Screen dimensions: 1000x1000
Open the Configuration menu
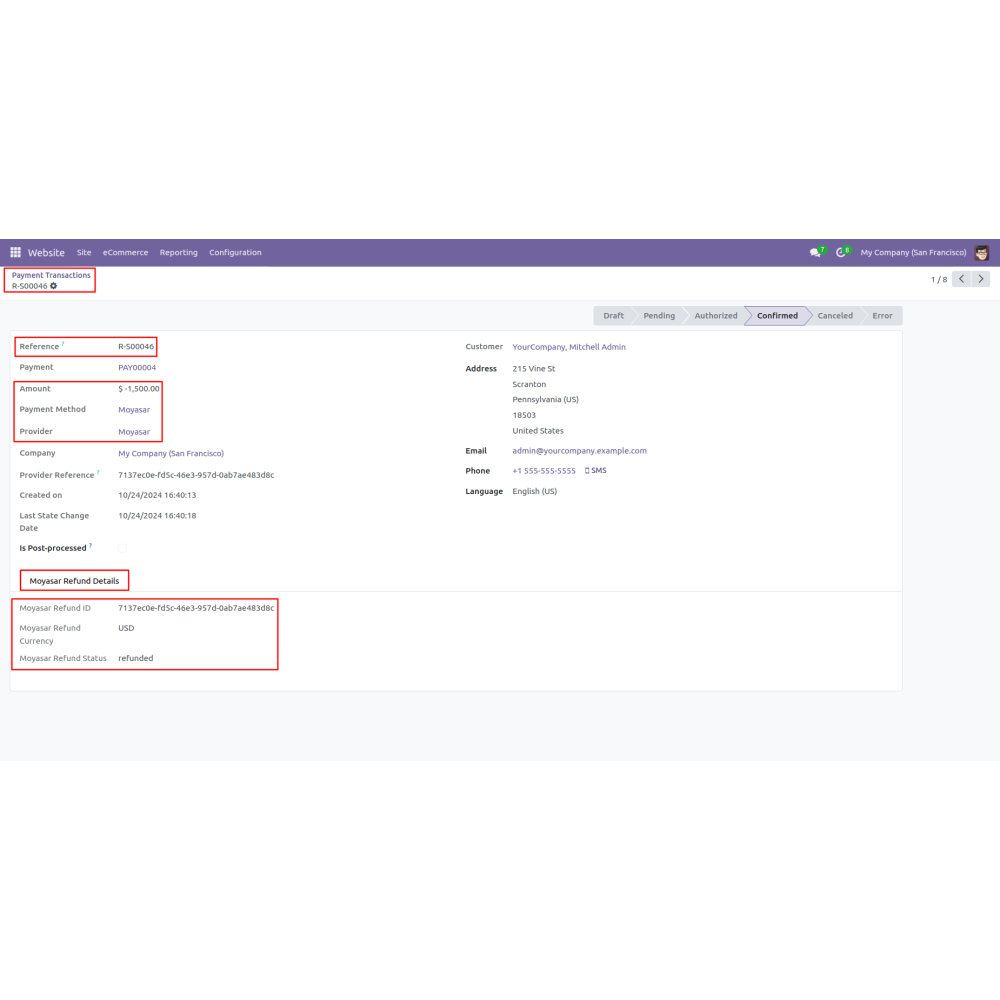click(x=235, y=253)
